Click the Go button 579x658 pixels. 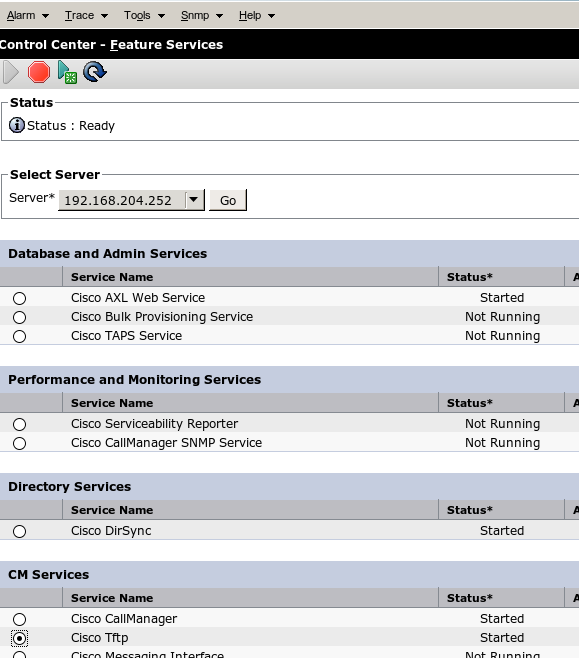(228, 200)
